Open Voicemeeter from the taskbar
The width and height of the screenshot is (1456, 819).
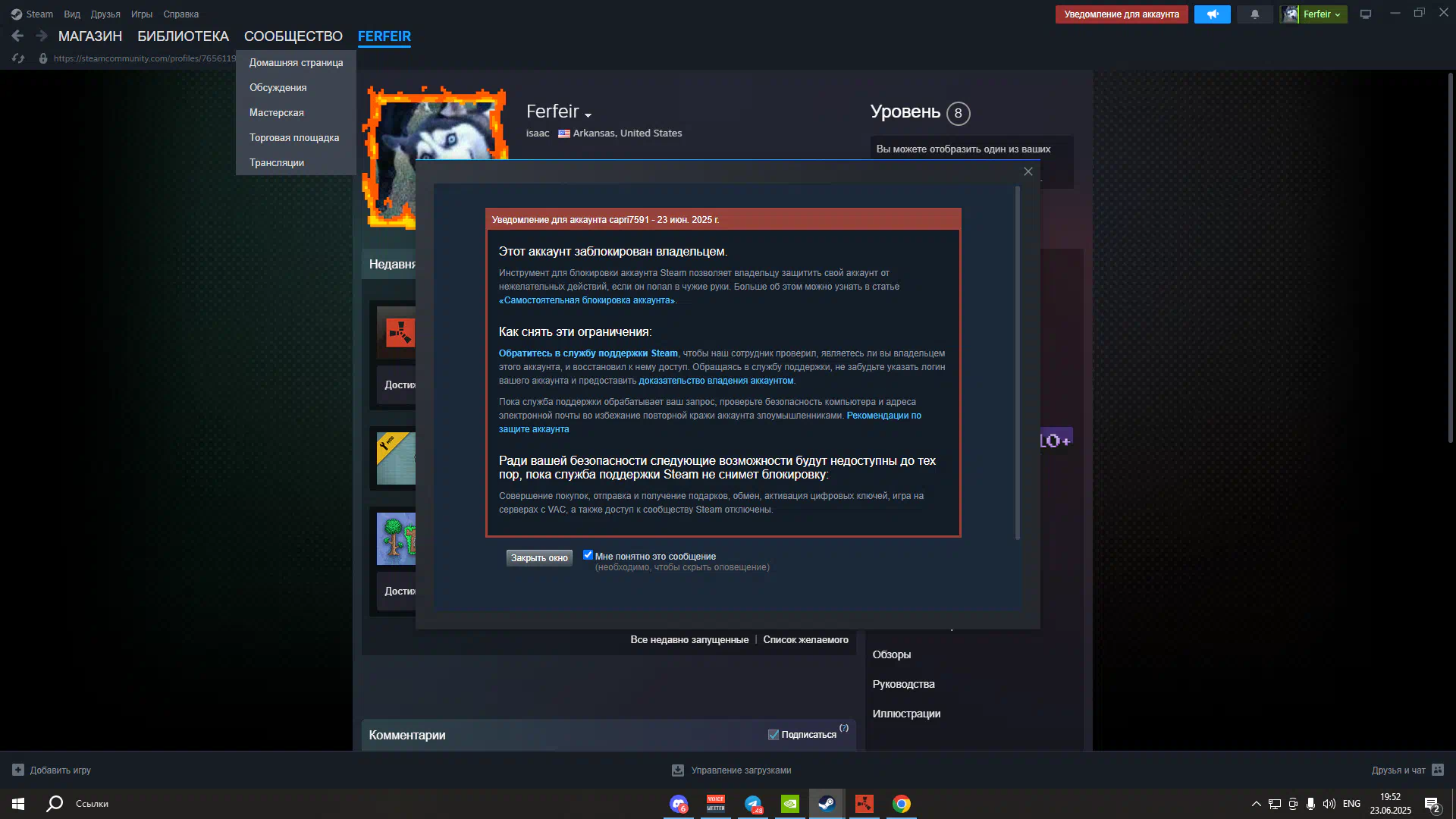tap(716, 804)
